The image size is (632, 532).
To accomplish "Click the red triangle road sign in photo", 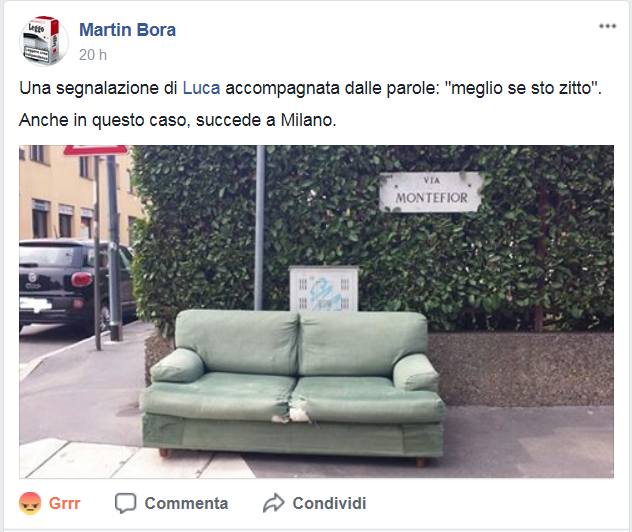I will (96, 150).
